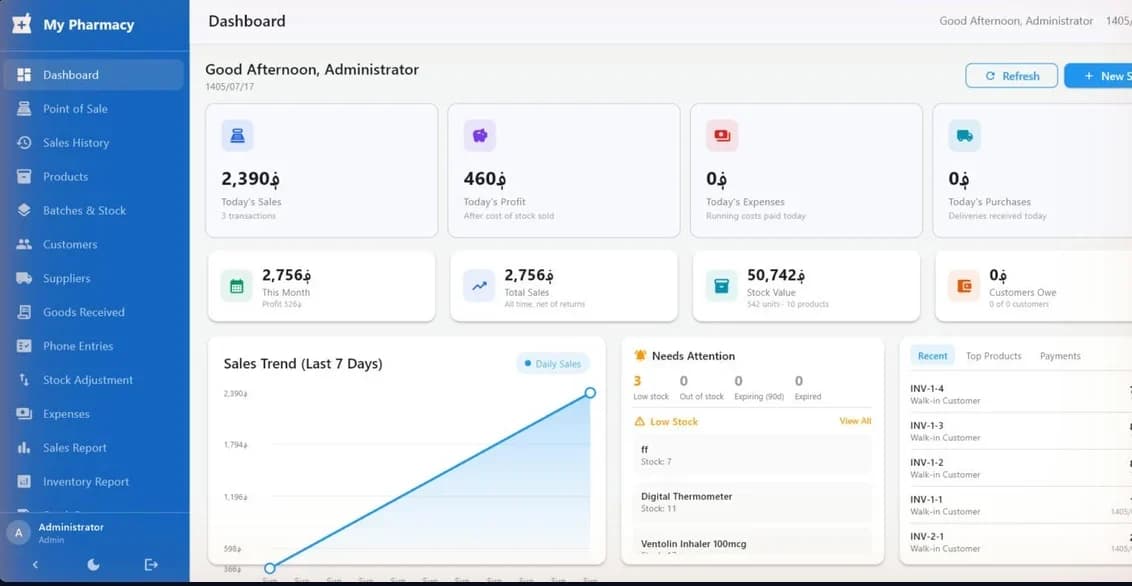Viewport: 1132px width, 586px height.
Task: Click the Administrator avatar circle
Action: [19, 533]
